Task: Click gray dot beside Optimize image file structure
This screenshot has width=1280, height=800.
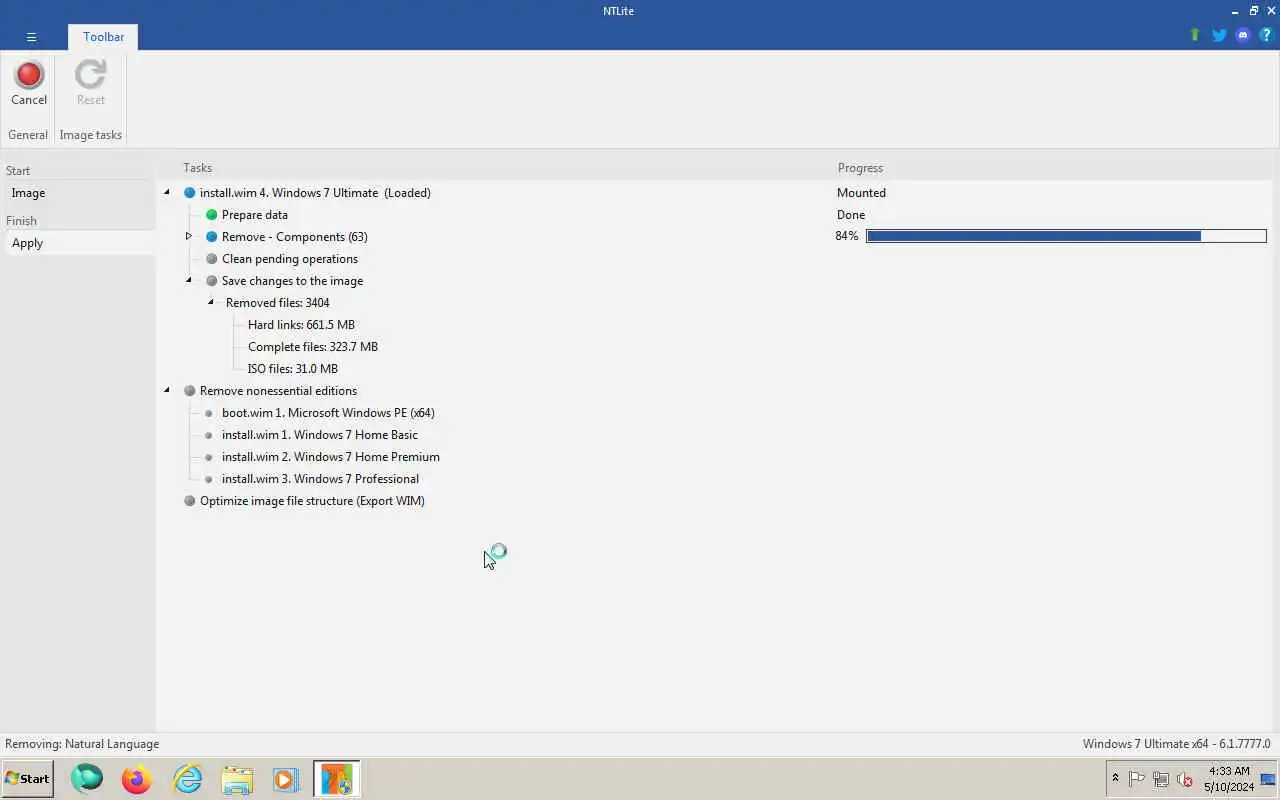Action: pyautogui.click(x=190, y=501)
